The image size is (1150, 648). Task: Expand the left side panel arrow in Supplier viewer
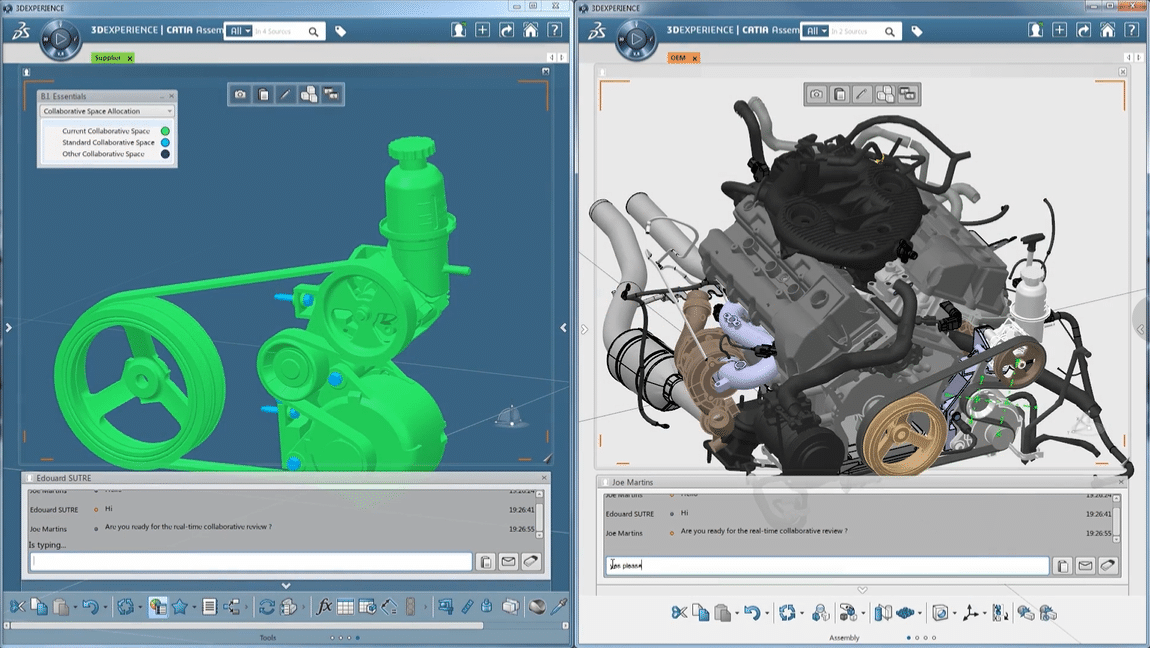(9, 328)
